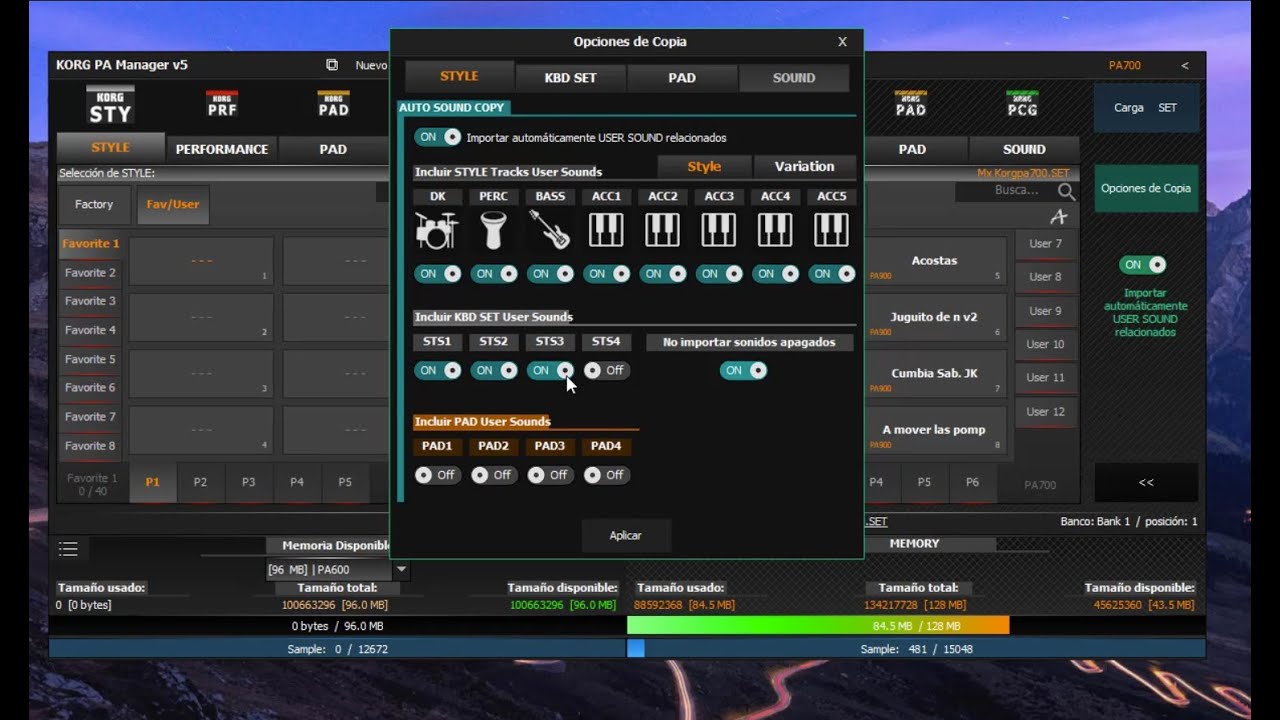
Task: Toggle the DK track switch
Action: pyautogui.click(x=438, y=273)
